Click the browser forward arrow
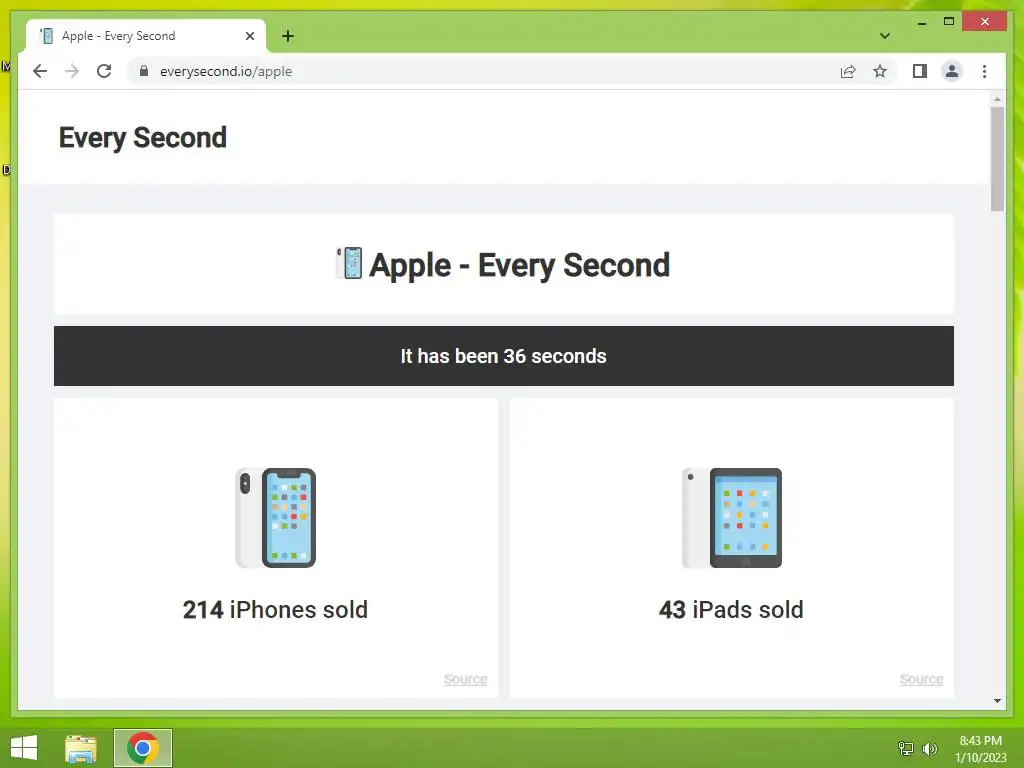The width and height of the screenshot is (1024, 768). point(72,71)
